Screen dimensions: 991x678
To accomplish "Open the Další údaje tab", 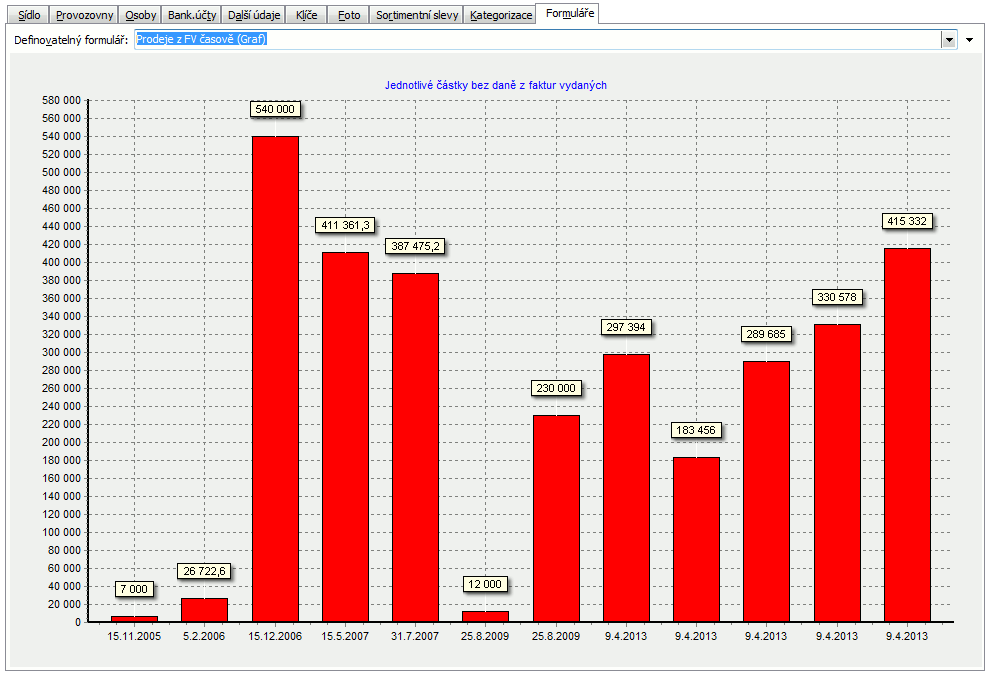I will click(254, 15).
